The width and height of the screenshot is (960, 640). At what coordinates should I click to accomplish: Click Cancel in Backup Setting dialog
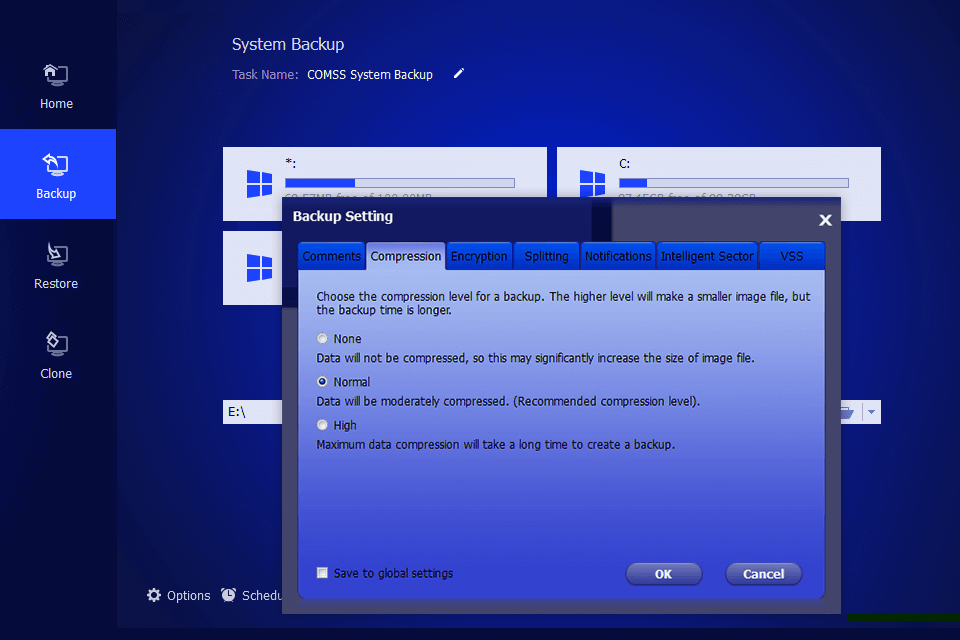[x=763, y=574]
